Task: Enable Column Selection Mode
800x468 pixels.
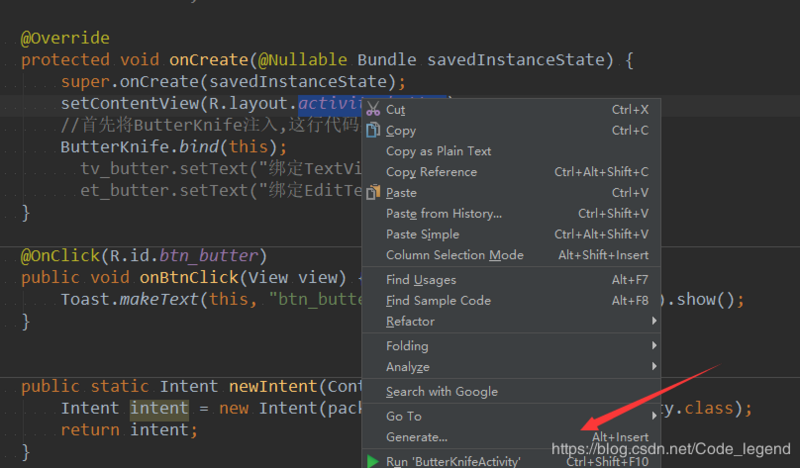Action: coord(511,255)
